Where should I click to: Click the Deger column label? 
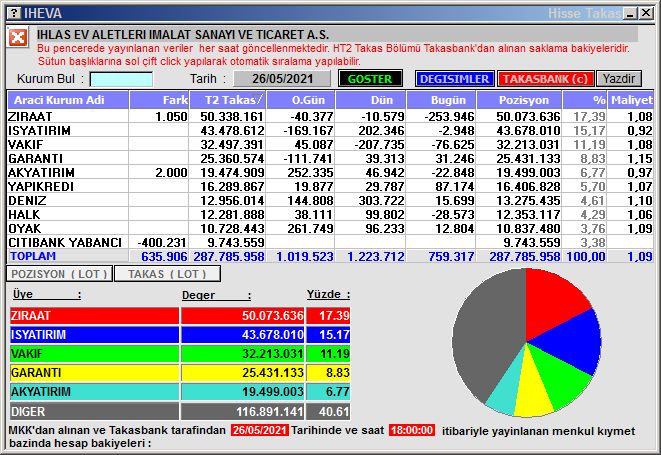point(216,295)
